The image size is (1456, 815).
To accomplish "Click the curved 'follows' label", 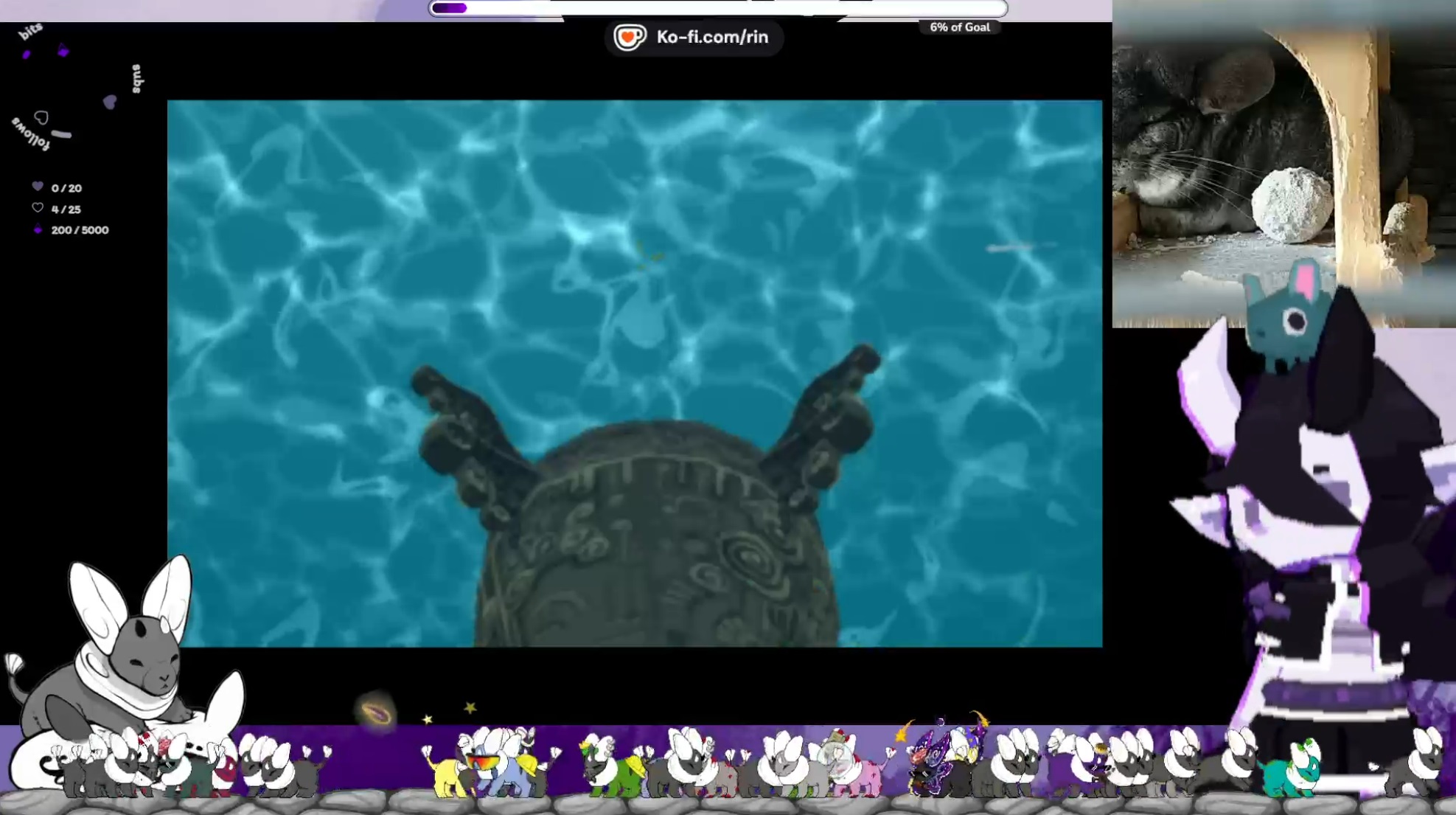I will [31, 134].
